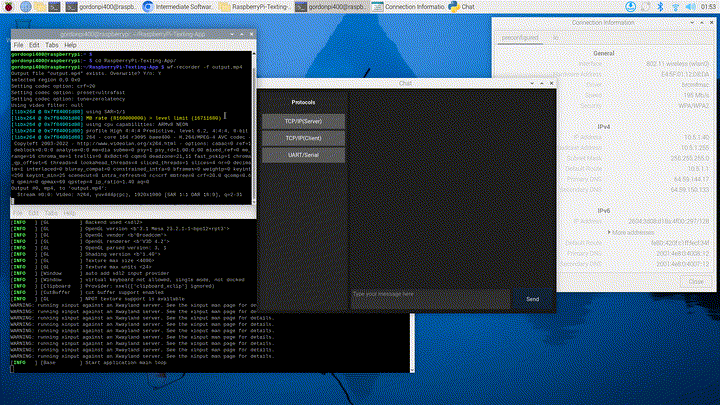
Task: Click the 'wf-recorder -f output.mp4' command line
Action: pos(204,67)
